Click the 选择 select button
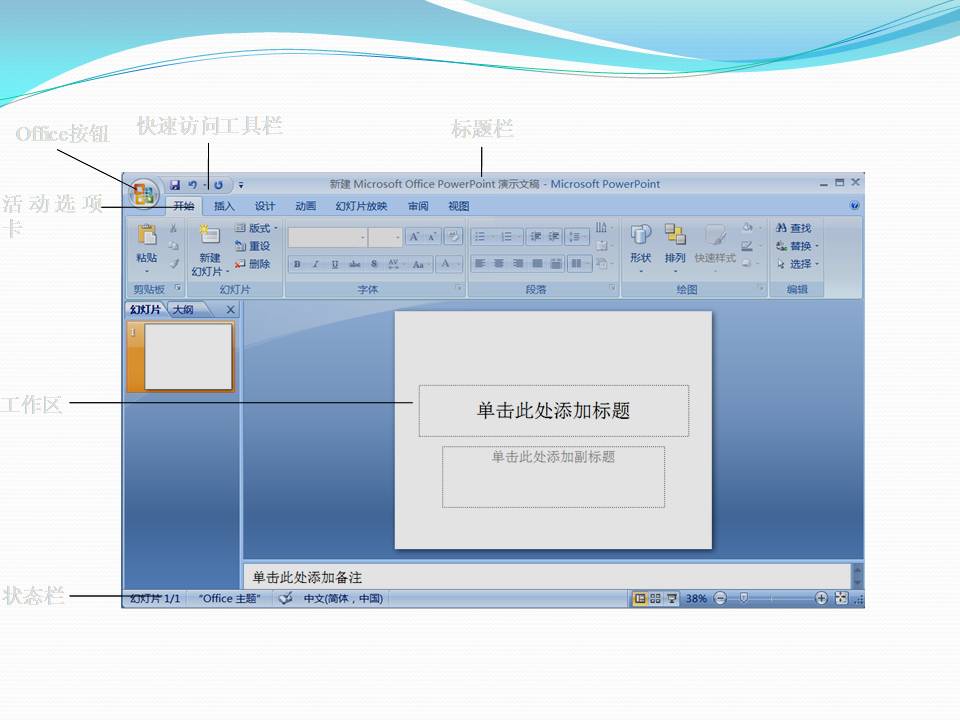Image resolution: width=960 pixels, height=720 pixels. pyautogui.click(x=797, y=264)
